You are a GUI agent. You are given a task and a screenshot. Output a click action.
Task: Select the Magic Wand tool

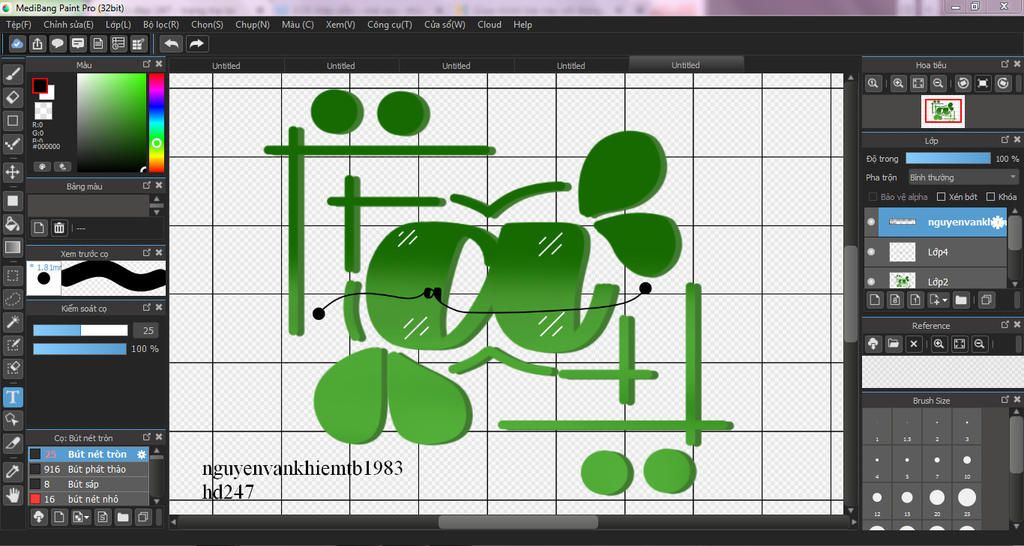pos(13,321)
